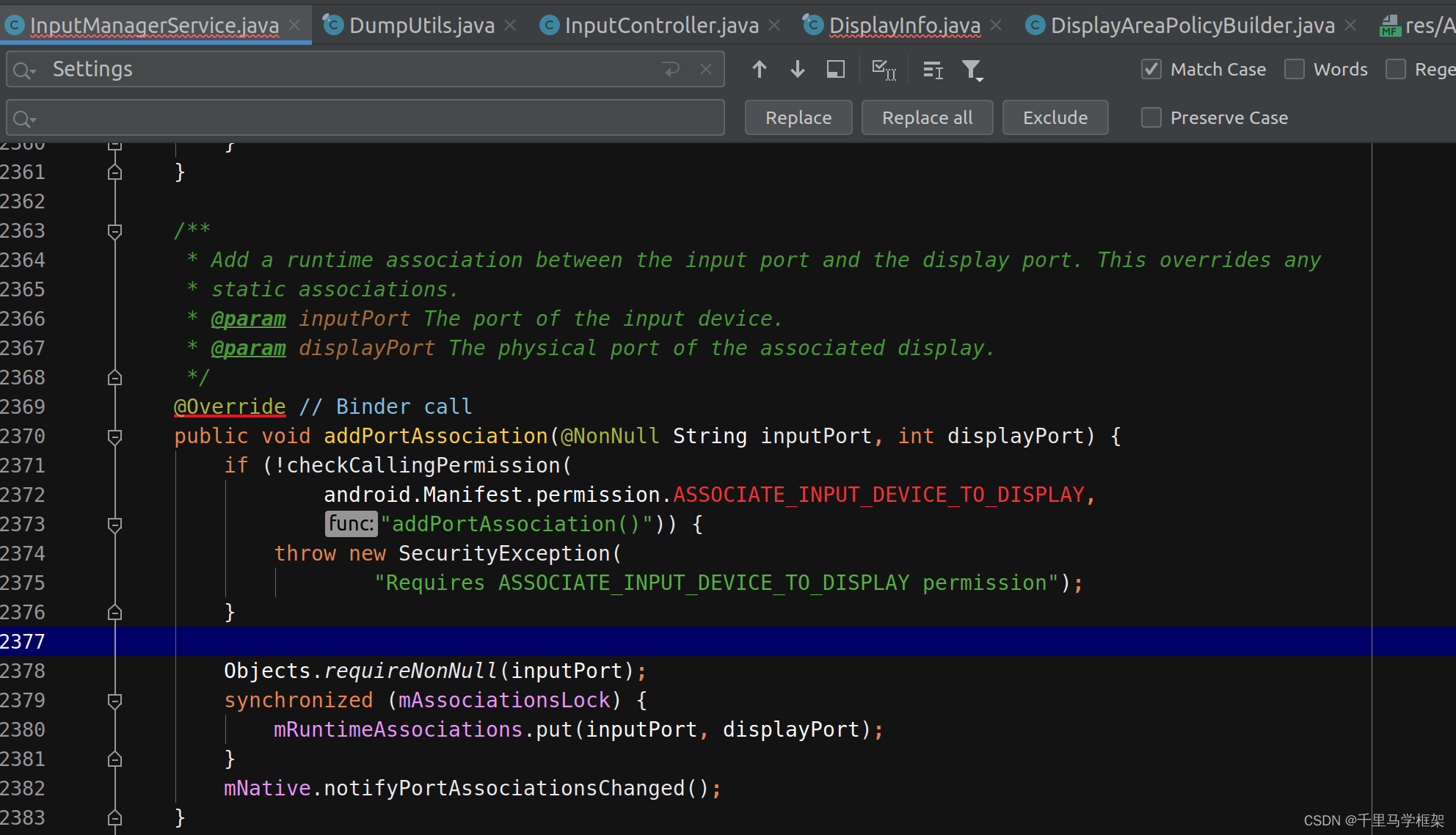This screenshot has height=835, width=1456.
Task: Click the multiple cursors lines icon
Action: pyautogui.click(x=933, y=70)
